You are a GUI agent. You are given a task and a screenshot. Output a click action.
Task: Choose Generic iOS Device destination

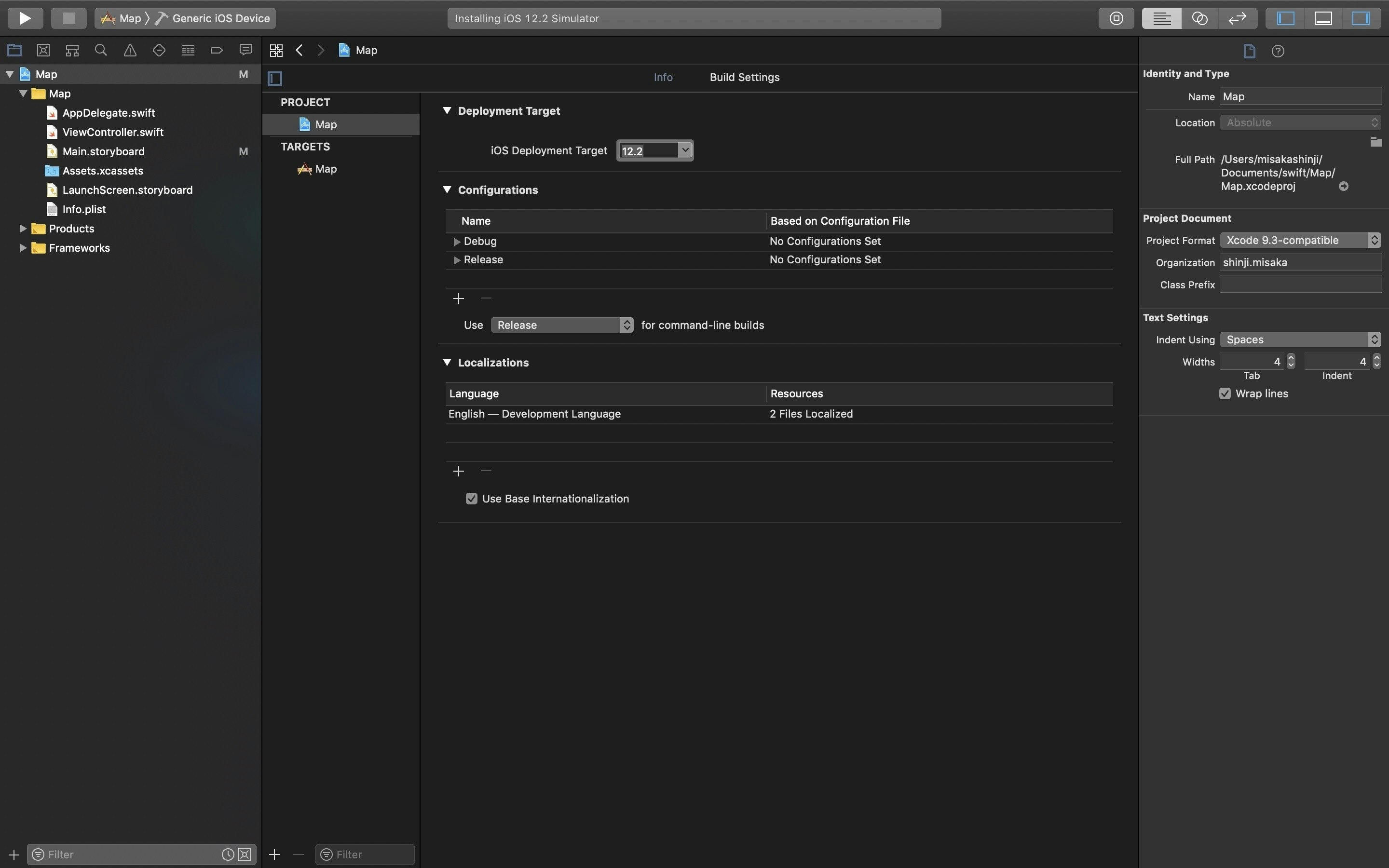(x=213, y=18)
